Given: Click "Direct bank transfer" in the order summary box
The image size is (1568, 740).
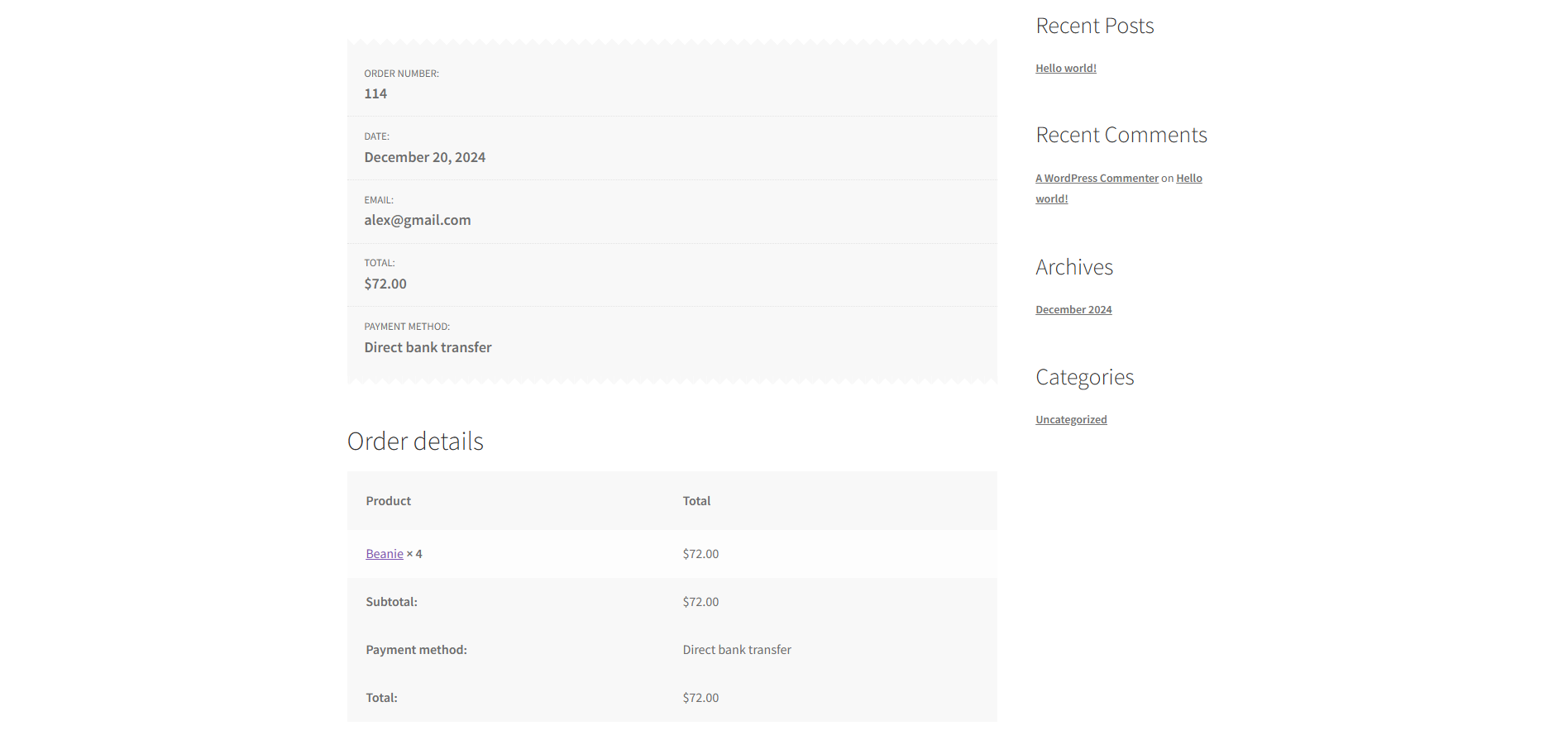Looking at the screenshot, I should 428,348.
